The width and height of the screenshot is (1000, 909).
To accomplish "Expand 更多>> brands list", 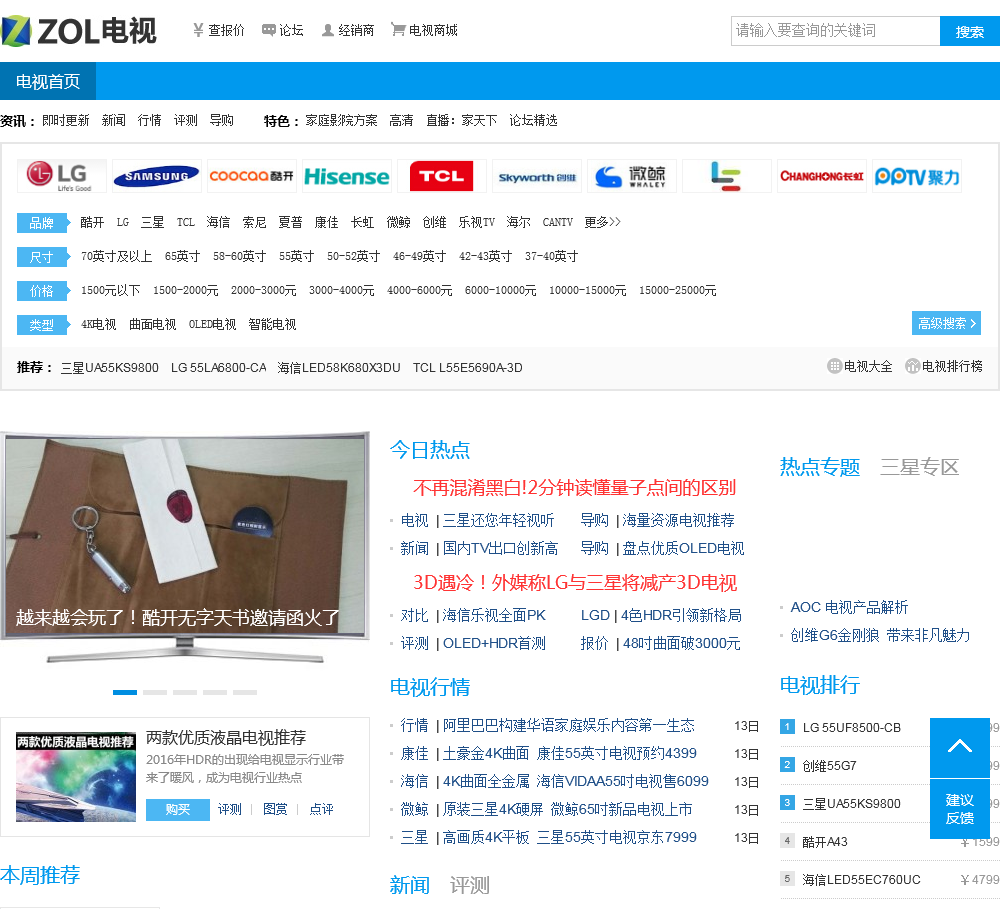I will [x=602, y=222].
